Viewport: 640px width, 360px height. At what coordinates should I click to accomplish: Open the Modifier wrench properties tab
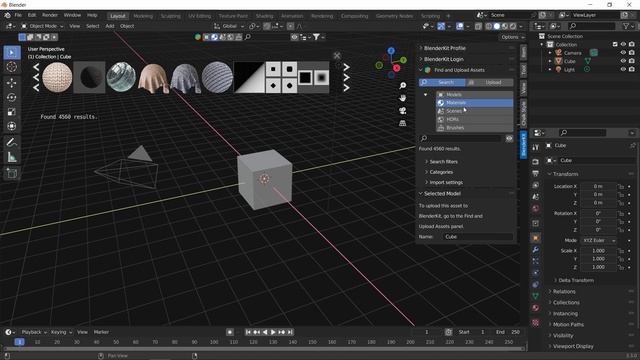pyautogui.click(x=536, y=249)
